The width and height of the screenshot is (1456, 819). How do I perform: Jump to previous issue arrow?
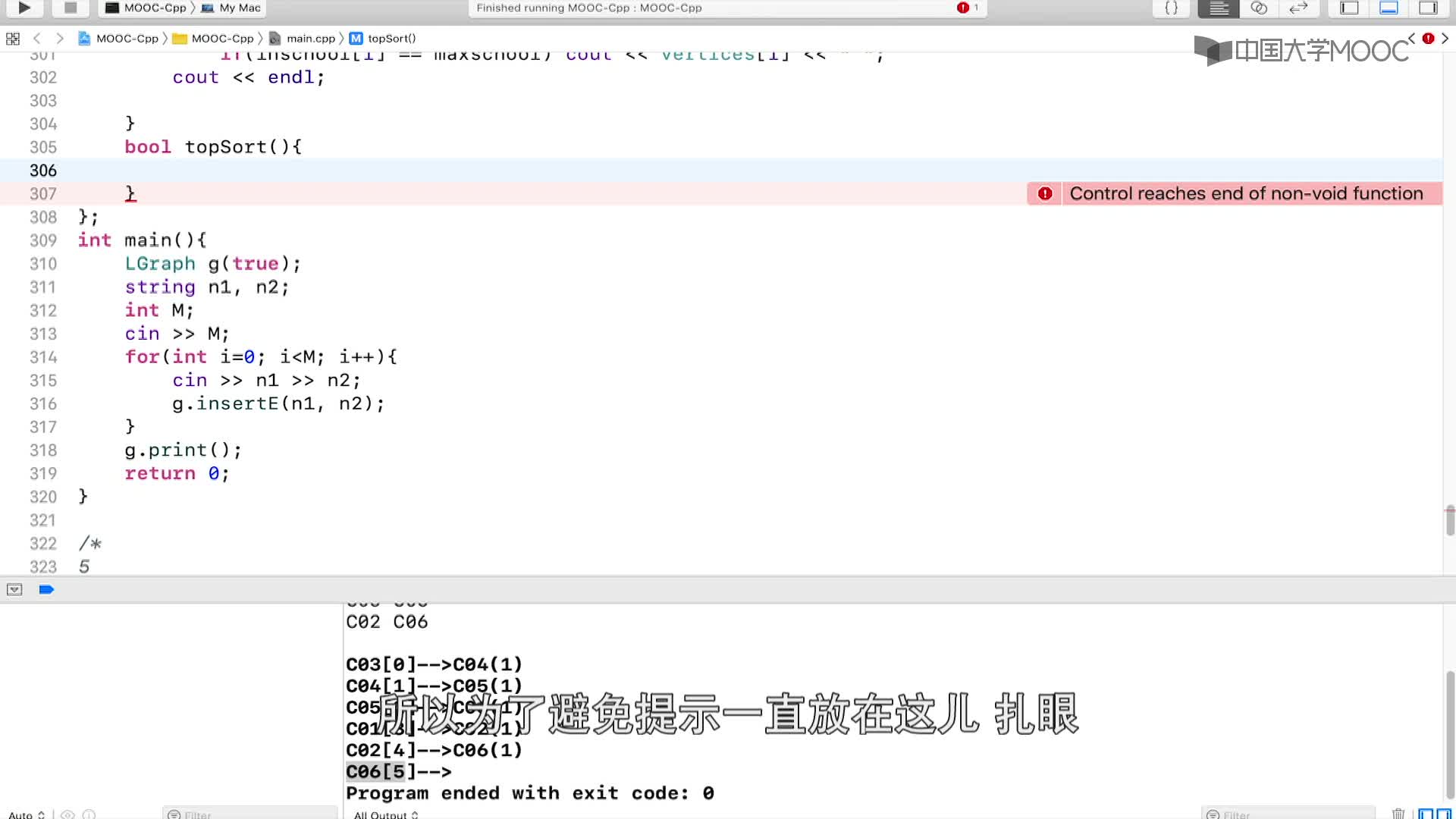pyautogui.click(x=1411, y=38)
